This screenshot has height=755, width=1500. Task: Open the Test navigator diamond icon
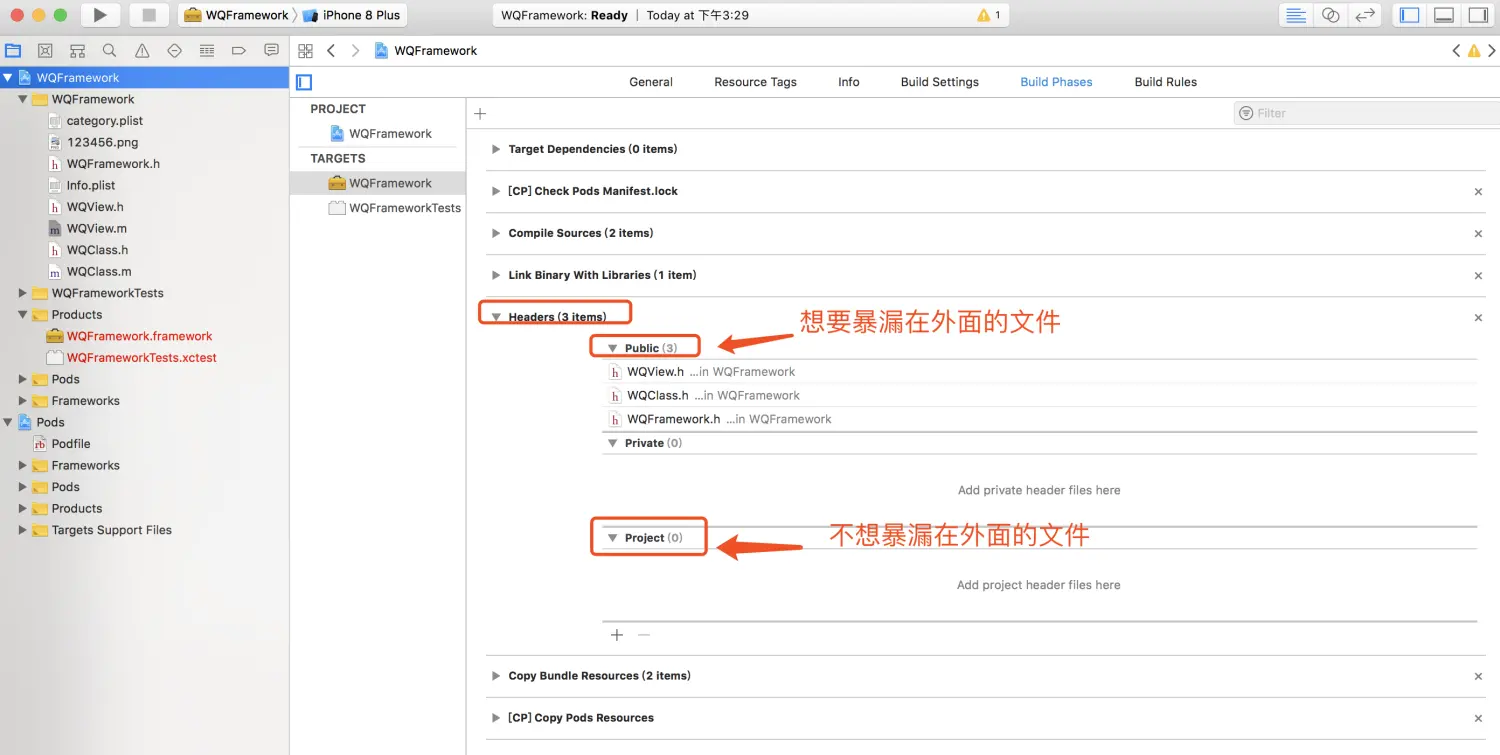174,50
